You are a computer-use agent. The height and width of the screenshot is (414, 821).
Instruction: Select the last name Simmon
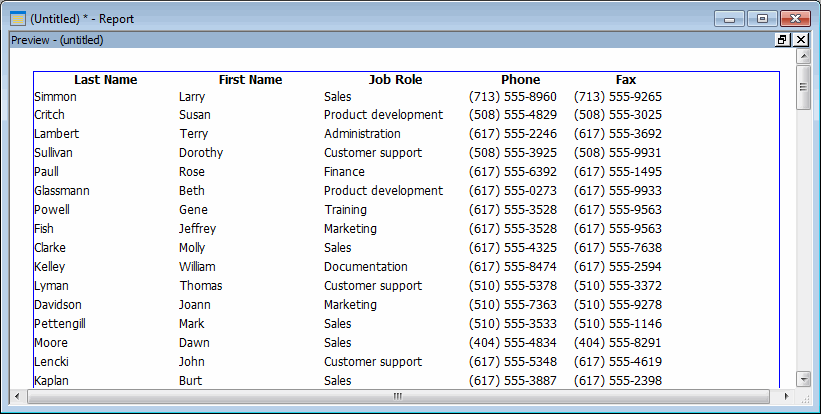pos(56,97)
